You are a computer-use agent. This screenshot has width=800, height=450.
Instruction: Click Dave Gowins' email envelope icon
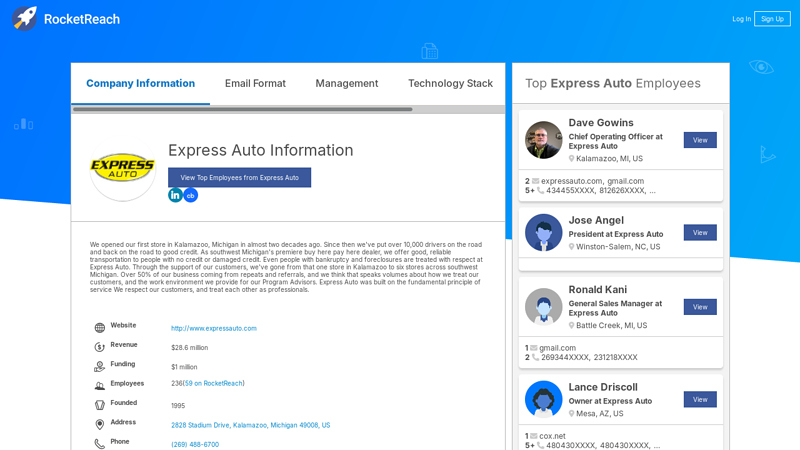pyautogui.click(x=535, y=181)
